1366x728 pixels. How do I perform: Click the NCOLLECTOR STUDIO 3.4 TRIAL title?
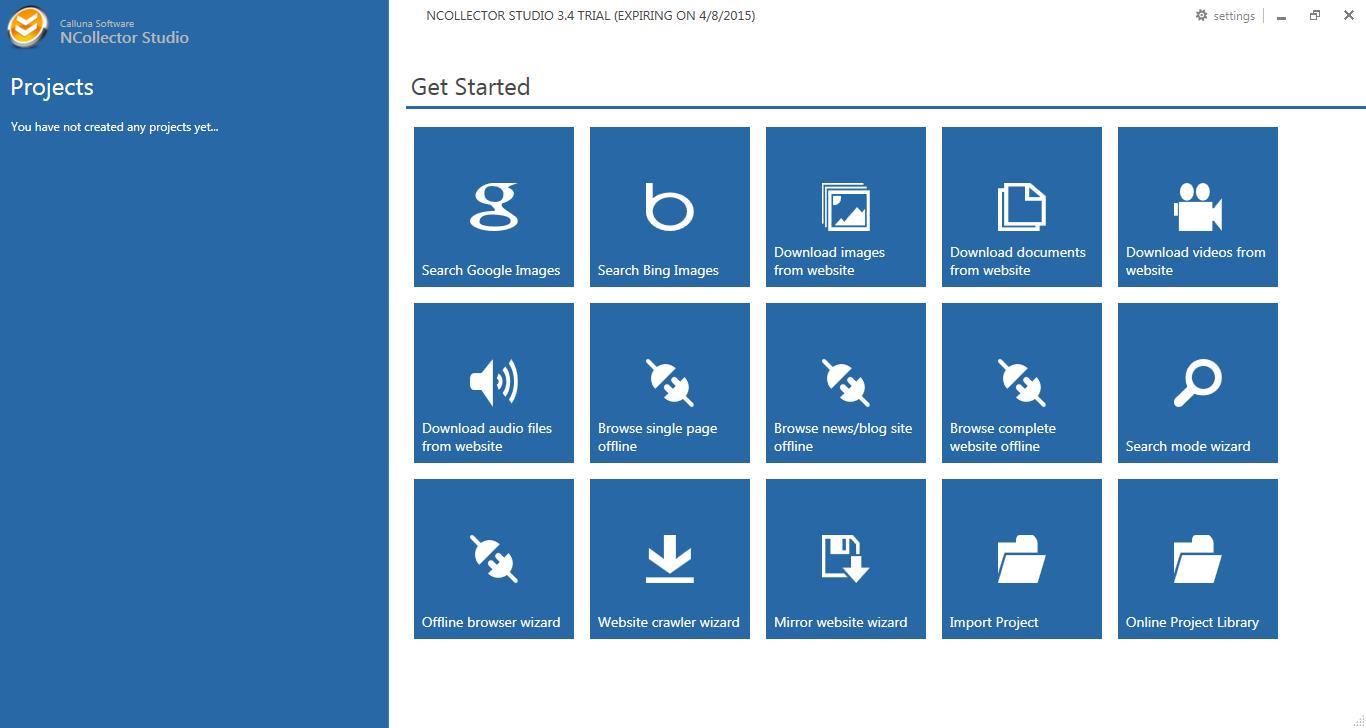(590, 16)
